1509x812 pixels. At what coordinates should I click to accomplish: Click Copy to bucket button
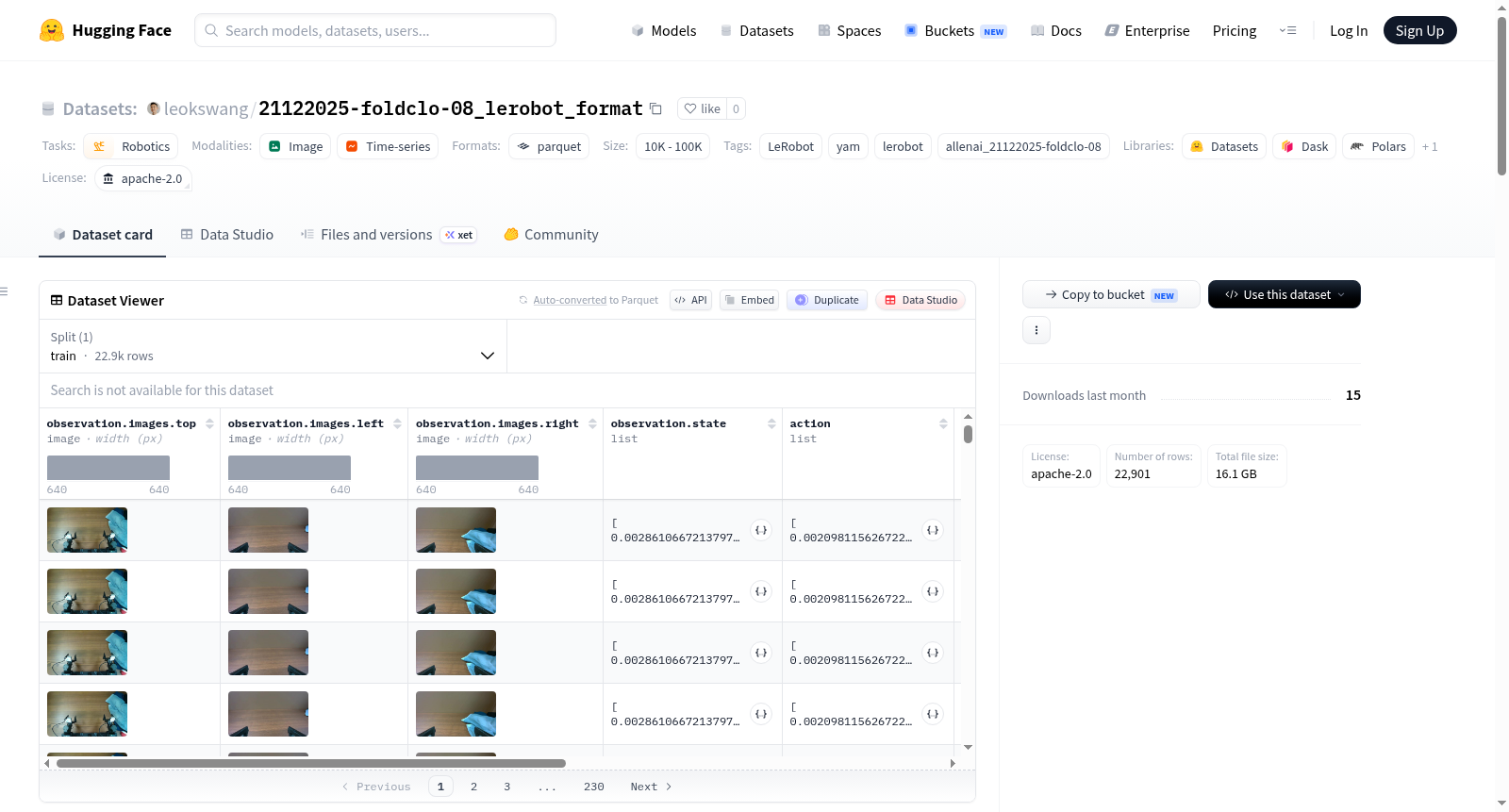pyautogui.click(x=1111, y=294)
